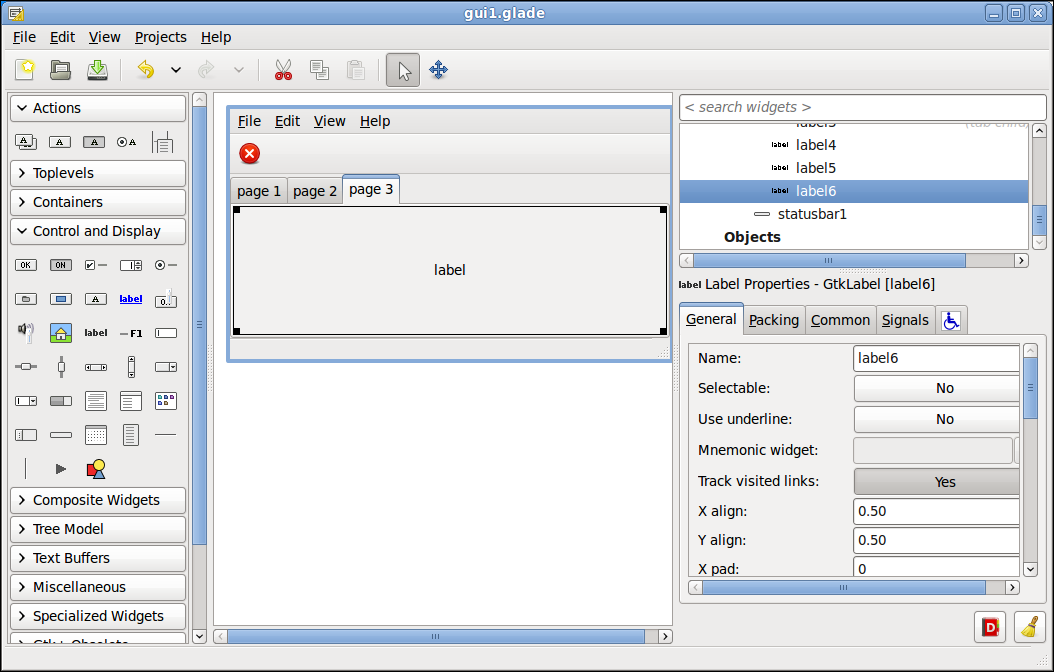Open Devhelp with the red D icon

[989, 627]
